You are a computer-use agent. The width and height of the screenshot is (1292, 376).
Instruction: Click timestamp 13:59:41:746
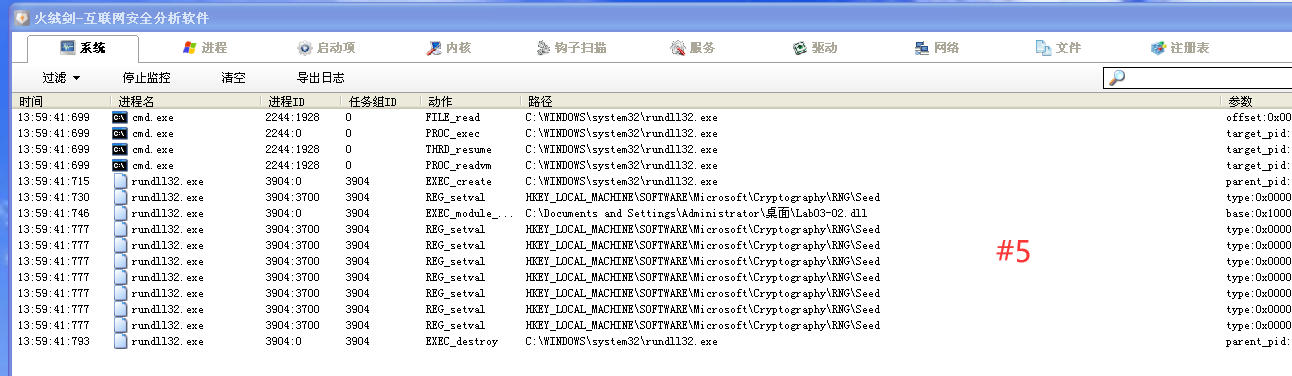54,214
